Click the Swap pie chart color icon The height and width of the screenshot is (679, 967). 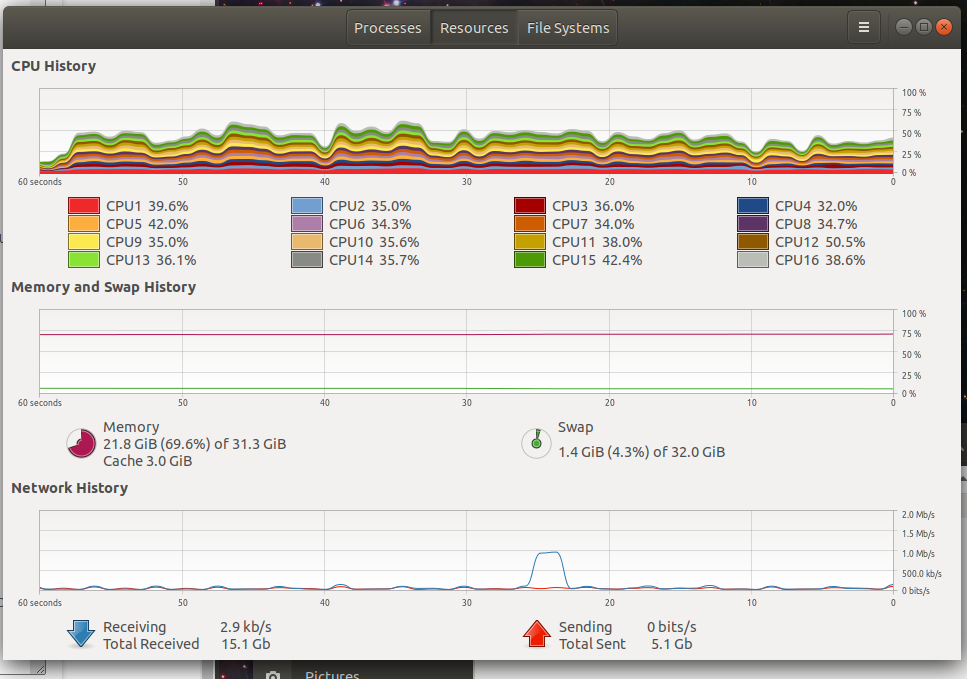point(537,443)
